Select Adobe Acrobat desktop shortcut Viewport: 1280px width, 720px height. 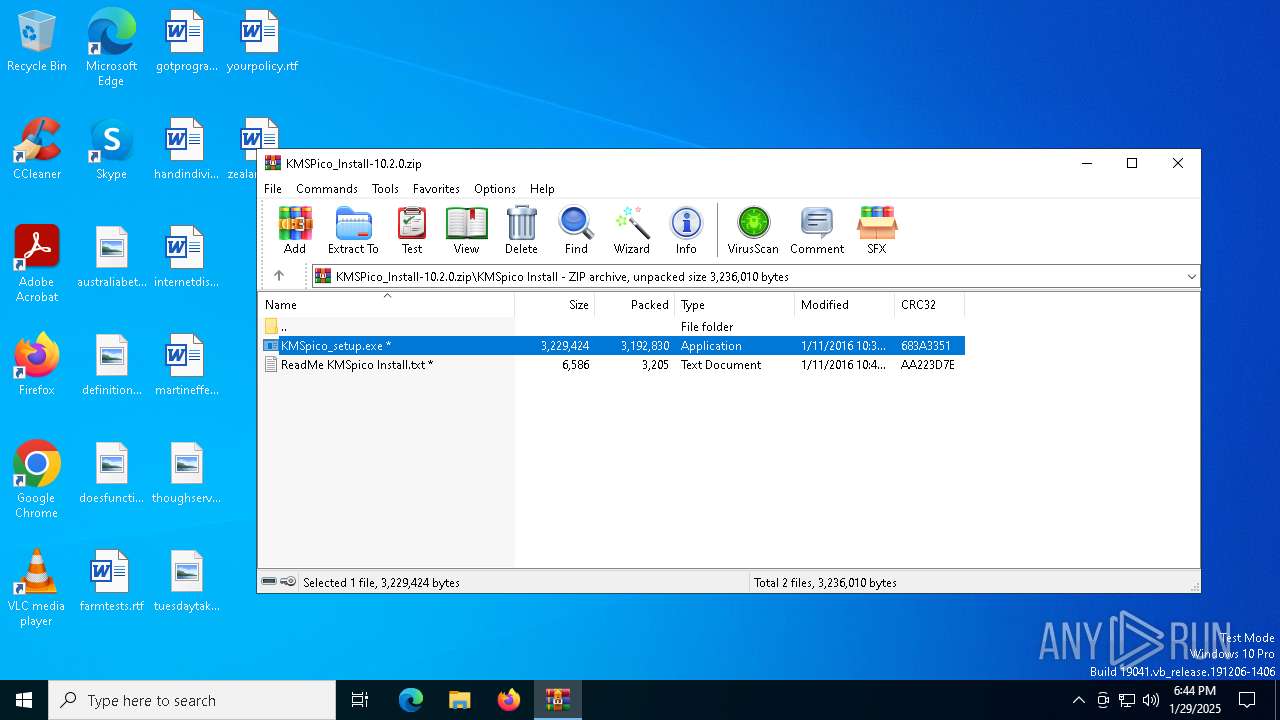coord(37,264)
